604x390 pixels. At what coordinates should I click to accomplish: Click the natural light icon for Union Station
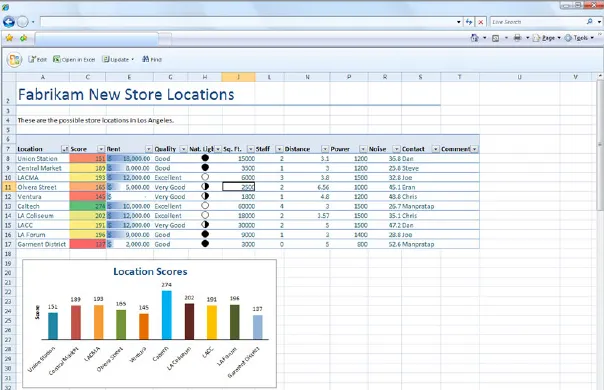click(x=205, y=158)
